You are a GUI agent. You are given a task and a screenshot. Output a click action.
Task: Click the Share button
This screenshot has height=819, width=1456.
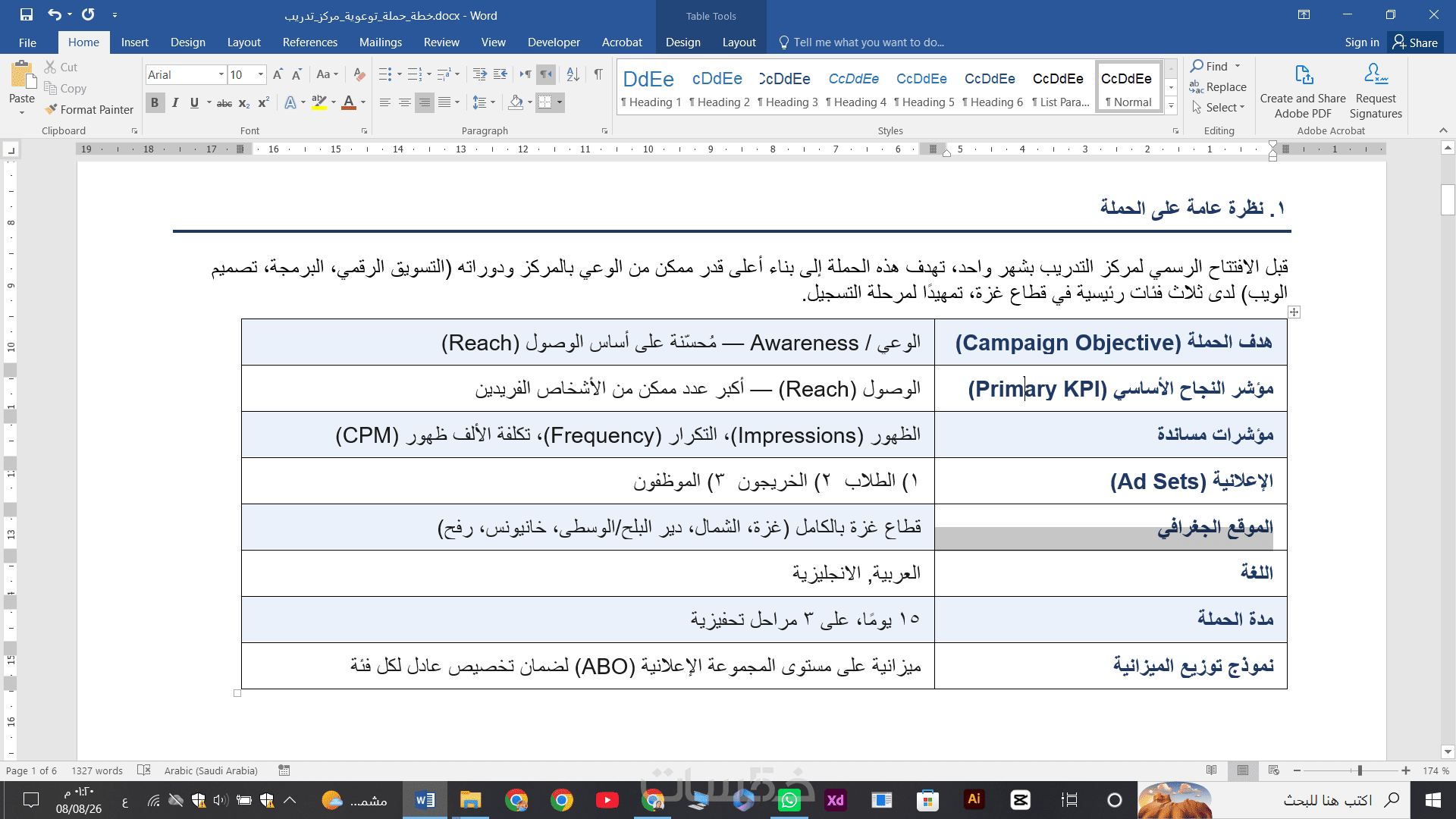click(x=1416, y=42)
